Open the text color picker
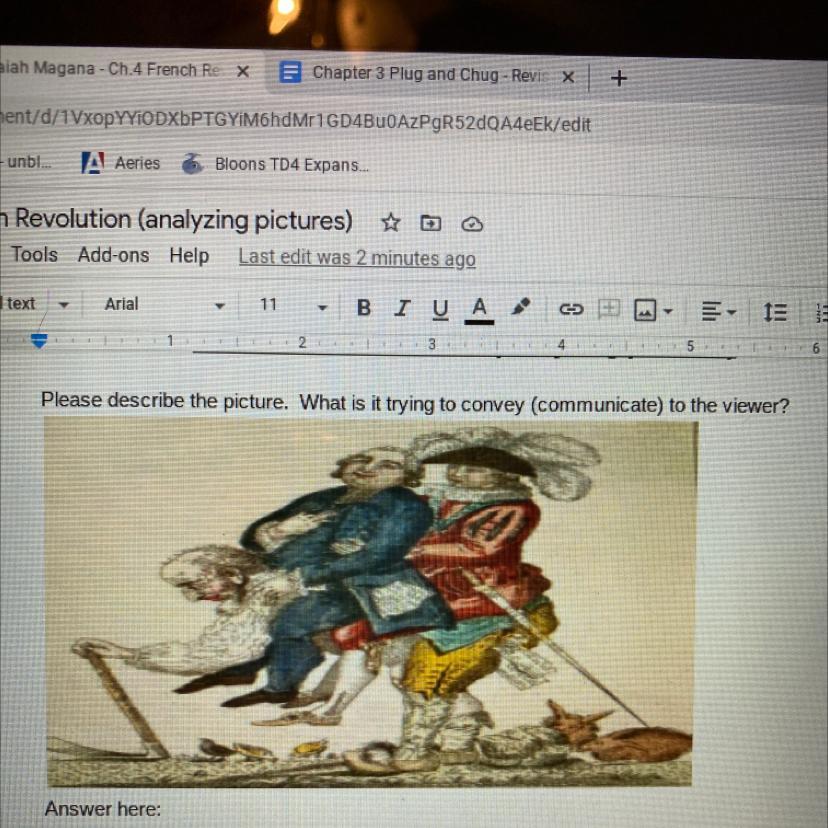 pyautogui.click(x=479, y=309)
